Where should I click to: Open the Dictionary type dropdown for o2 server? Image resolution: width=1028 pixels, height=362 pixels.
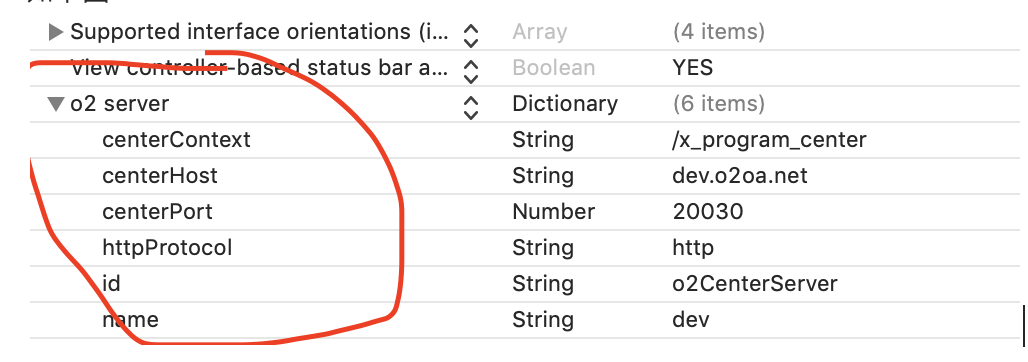pos(565,104)
